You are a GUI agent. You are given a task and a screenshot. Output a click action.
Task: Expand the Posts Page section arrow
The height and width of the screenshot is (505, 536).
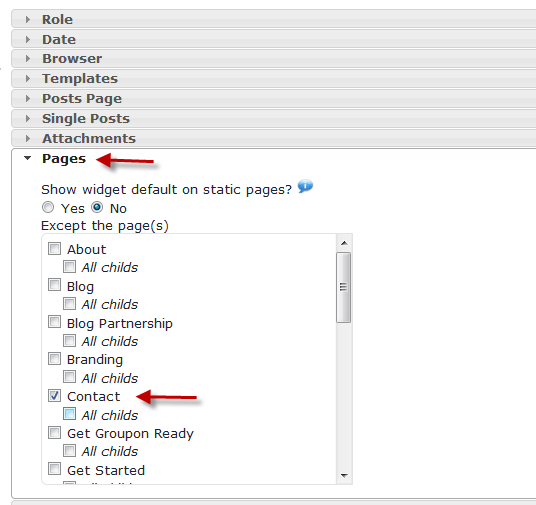(x=28, y=98)
